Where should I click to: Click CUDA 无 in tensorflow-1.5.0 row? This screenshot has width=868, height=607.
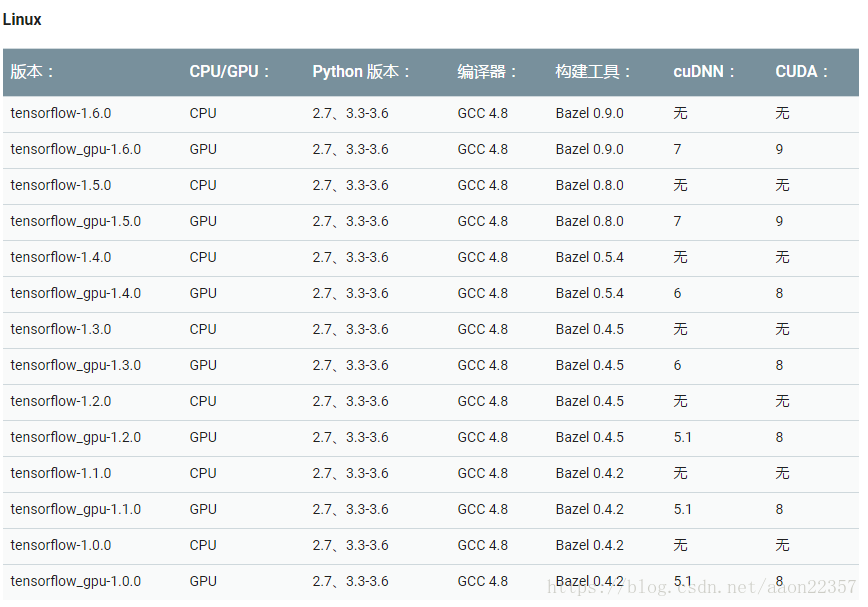(782, 185)
